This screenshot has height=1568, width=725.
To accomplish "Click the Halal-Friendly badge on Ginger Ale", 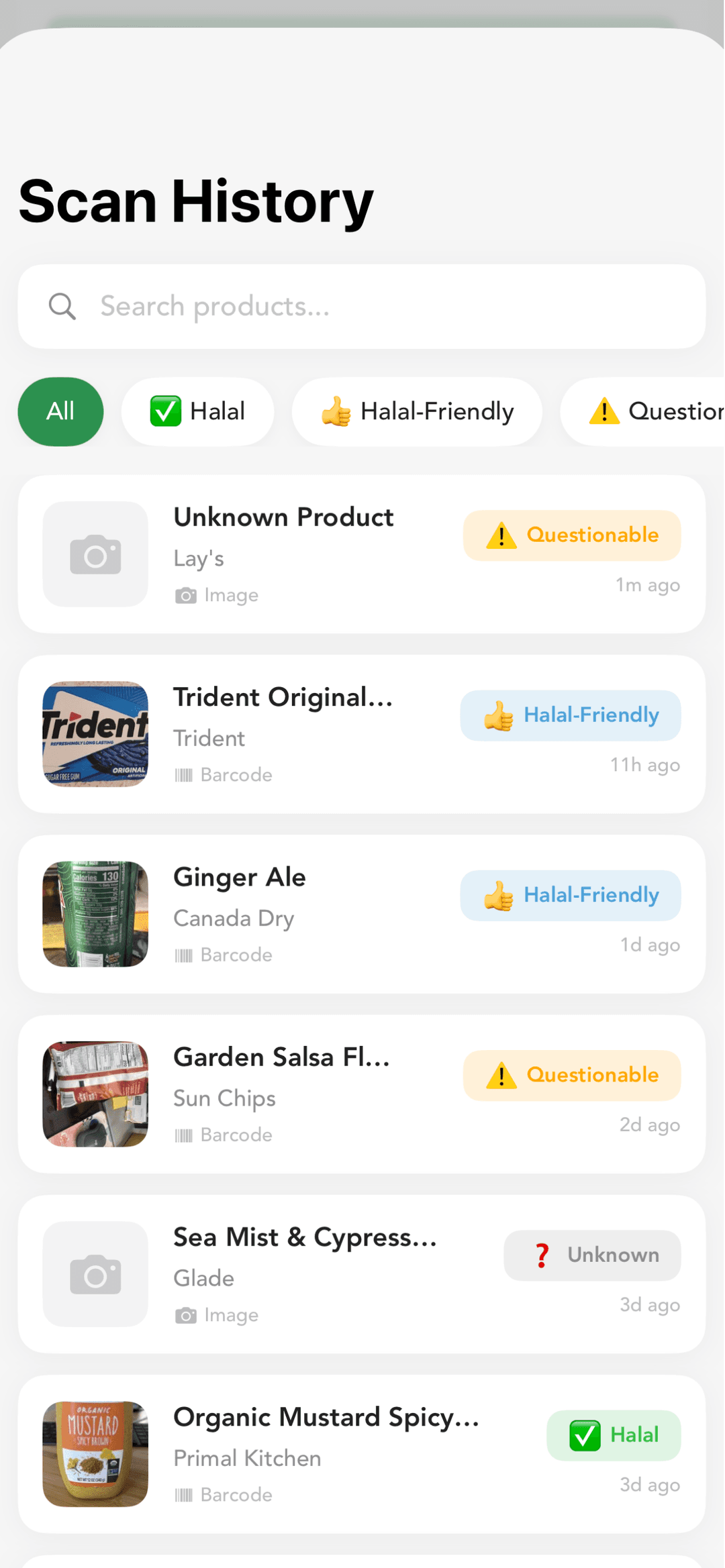I will pos(571,895).
